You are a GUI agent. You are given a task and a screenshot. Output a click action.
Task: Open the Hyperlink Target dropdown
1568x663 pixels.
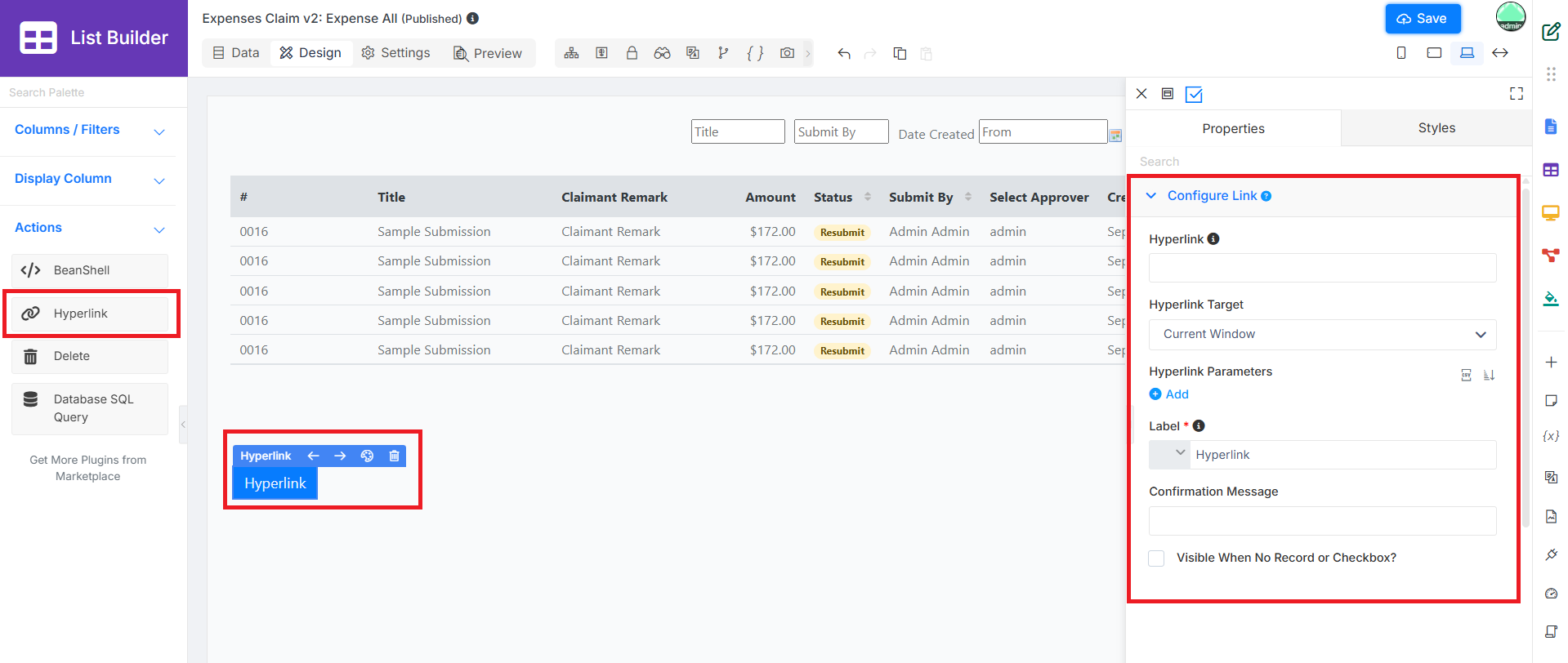(x=1322, y=334)
